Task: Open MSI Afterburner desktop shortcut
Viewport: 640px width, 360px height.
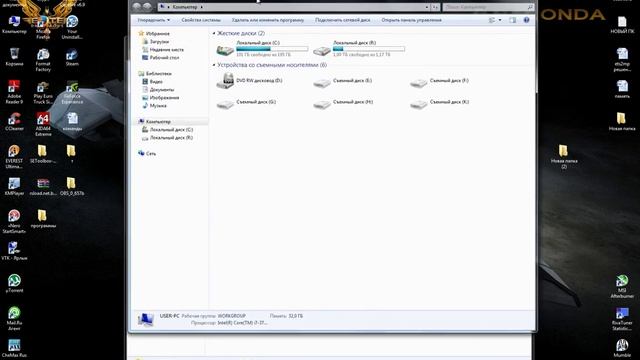Action: point(622,286)
